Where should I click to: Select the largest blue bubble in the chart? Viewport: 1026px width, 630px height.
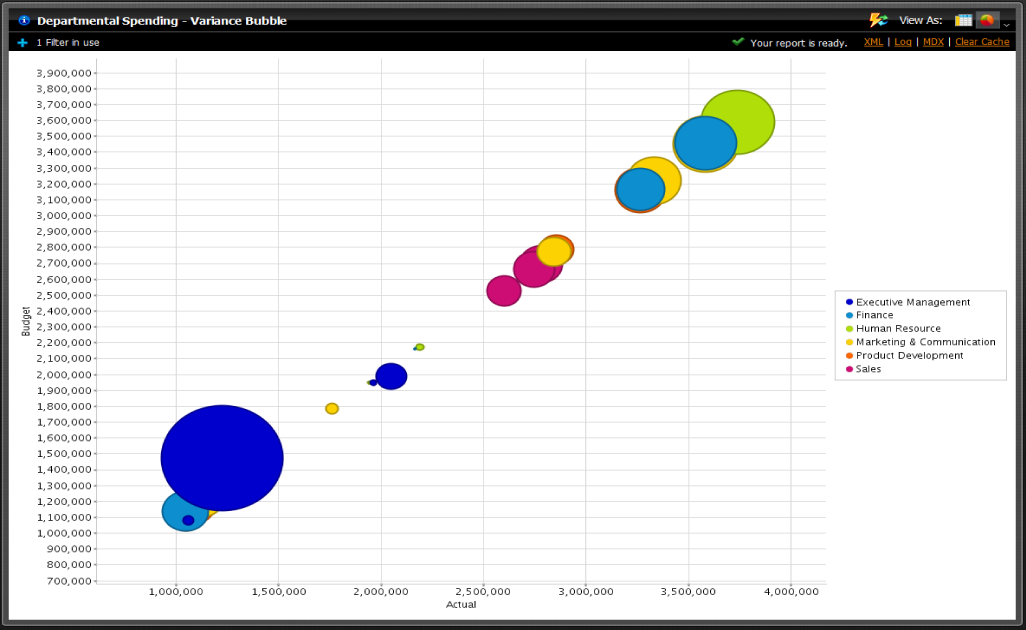(x=221, y=457)
